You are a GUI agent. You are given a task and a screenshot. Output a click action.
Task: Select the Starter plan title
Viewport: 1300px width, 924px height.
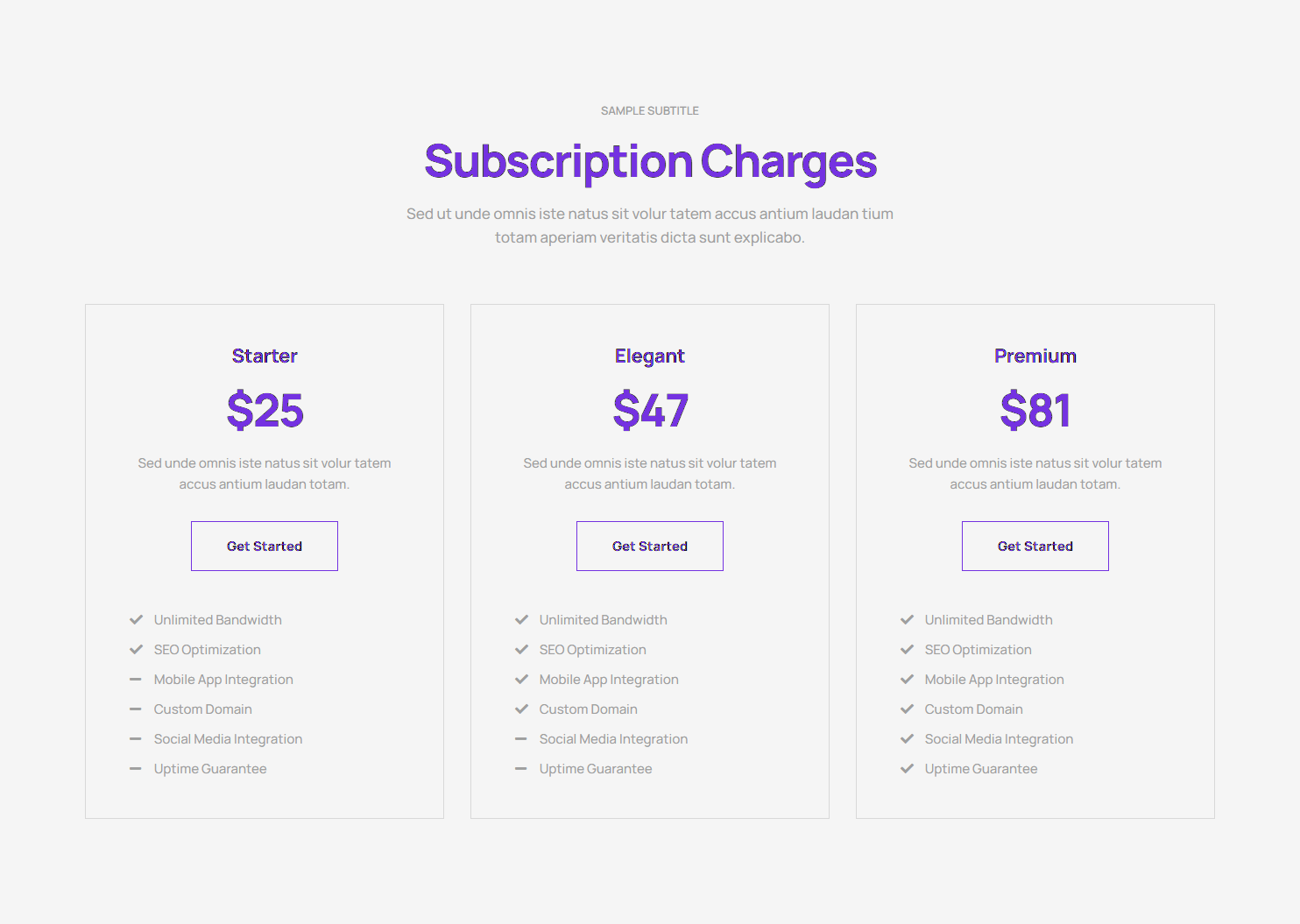(265, 356)
